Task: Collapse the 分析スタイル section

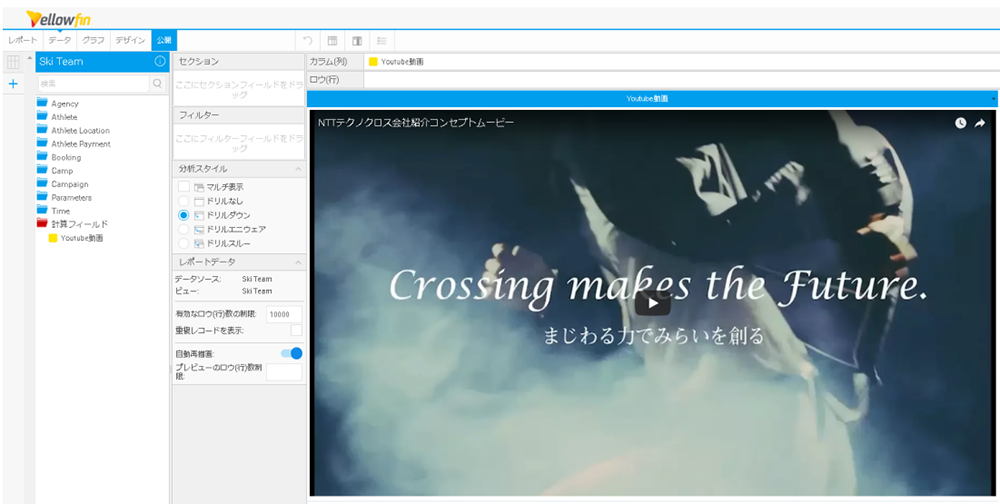Action: pyautogui.click(x=297, y=169)
